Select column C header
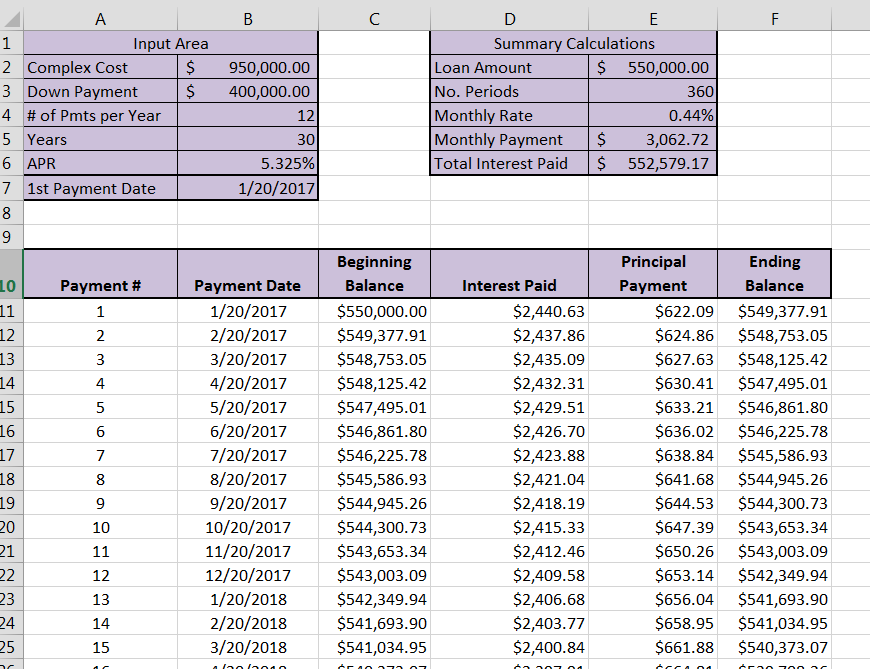 375,19
